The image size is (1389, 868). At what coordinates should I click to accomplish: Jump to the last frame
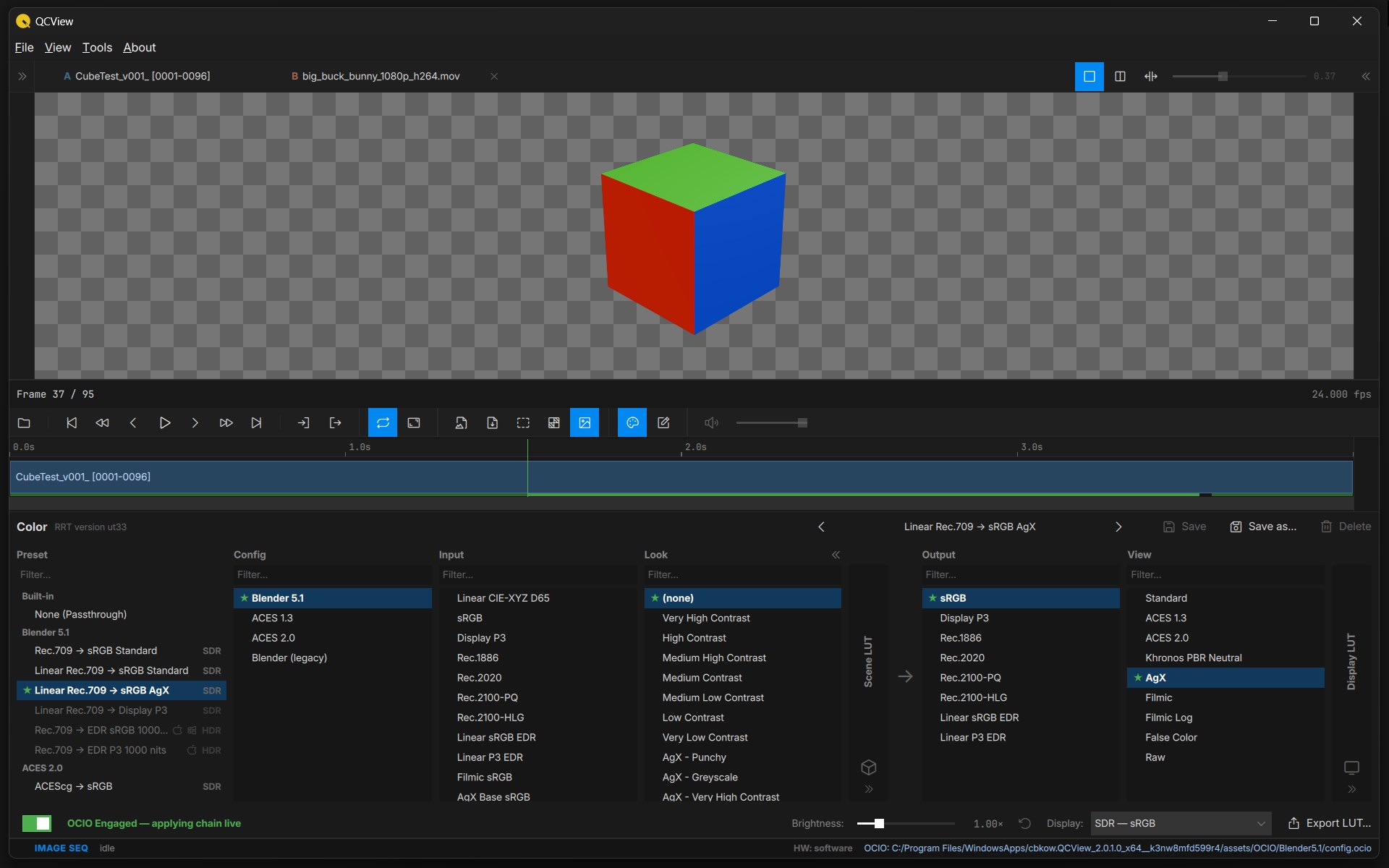256,423
